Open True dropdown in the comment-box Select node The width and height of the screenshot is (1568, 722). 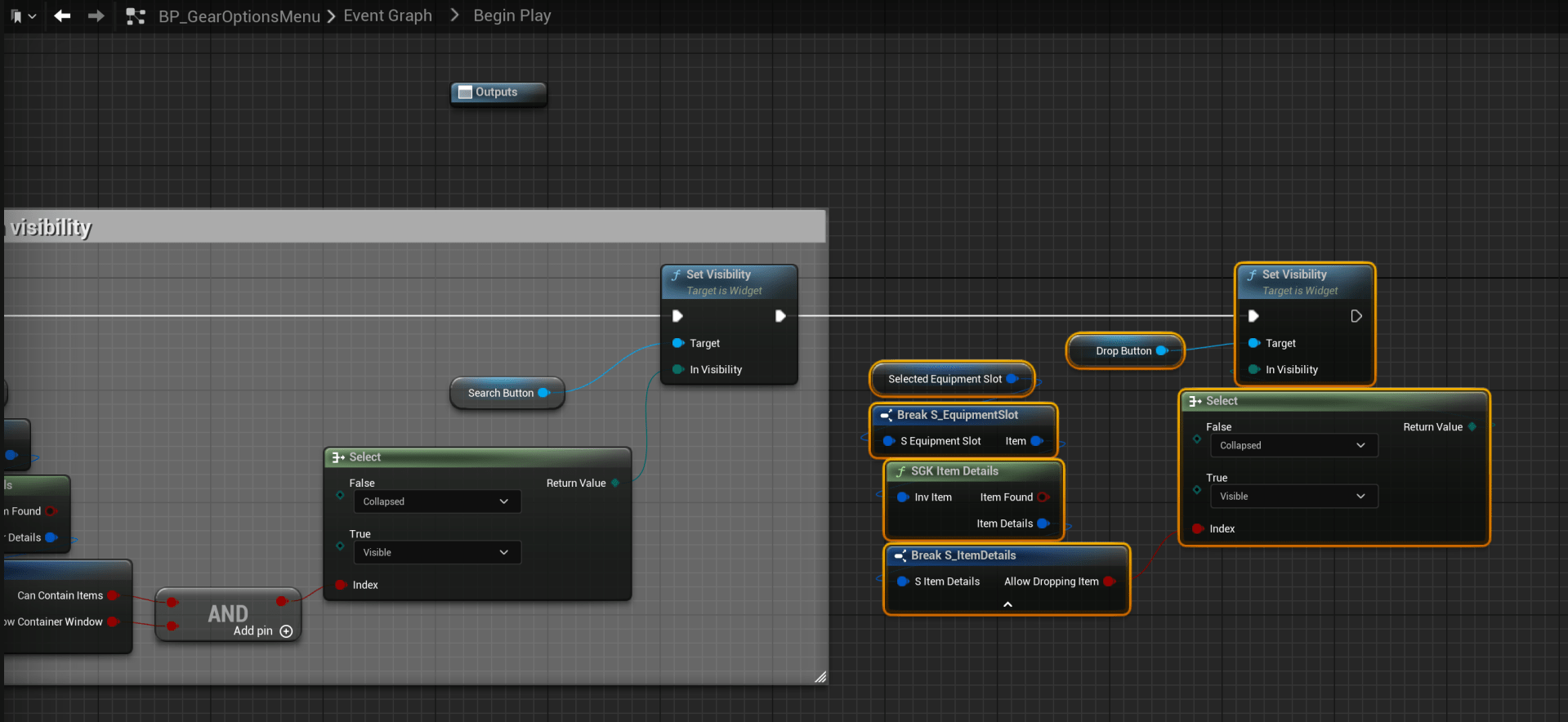pos(436,553)
